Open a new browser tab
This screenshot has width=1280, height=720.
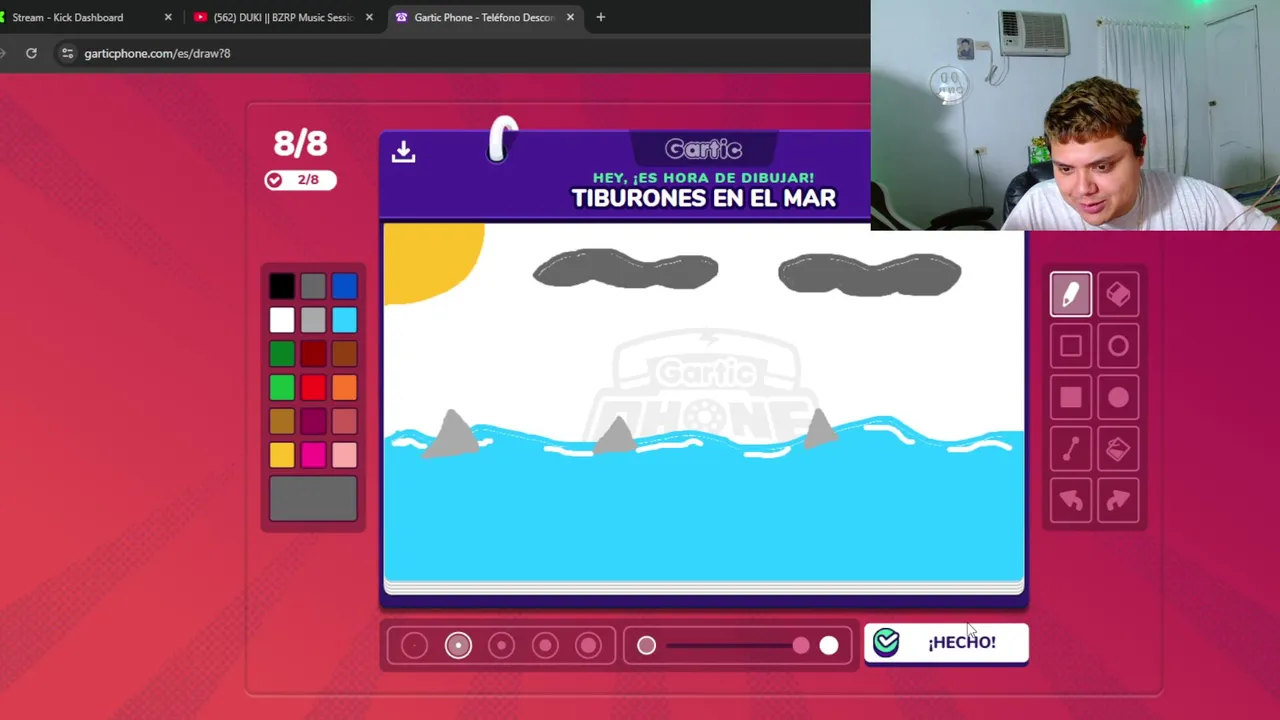[600, 17]
